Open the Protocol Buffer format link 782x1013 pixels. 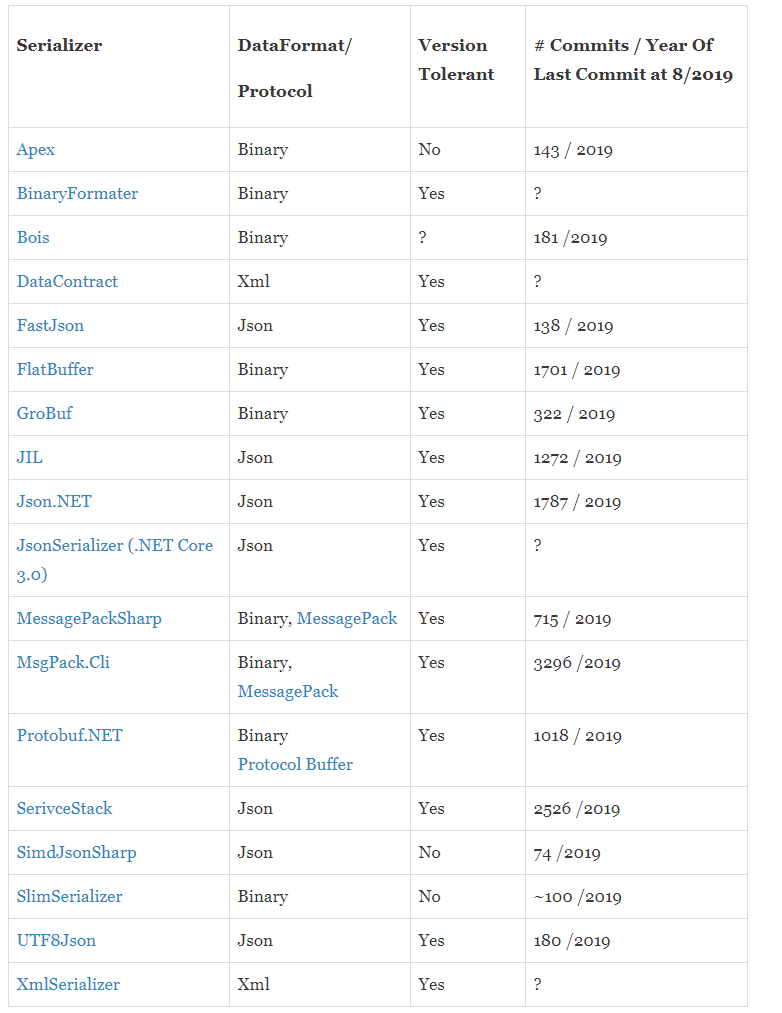pos(295,765)
